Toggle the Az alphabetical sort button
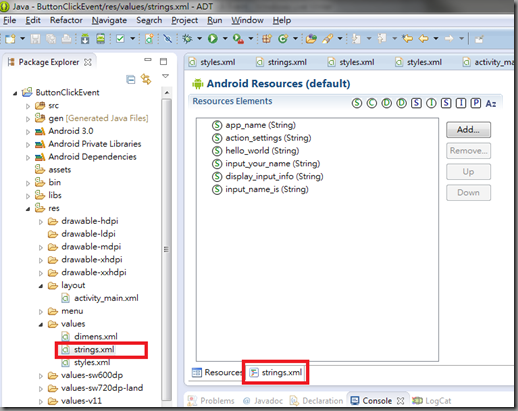The width and height of the screenshot is (518, 411). click(x=491, y=104)
